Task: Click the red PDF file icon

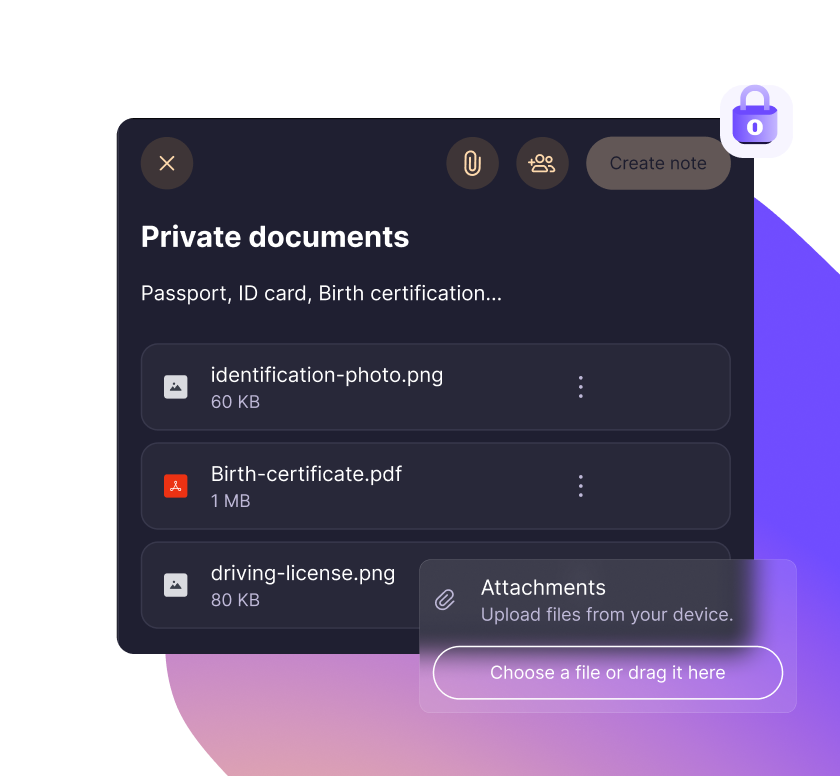Action: point(176,486)
